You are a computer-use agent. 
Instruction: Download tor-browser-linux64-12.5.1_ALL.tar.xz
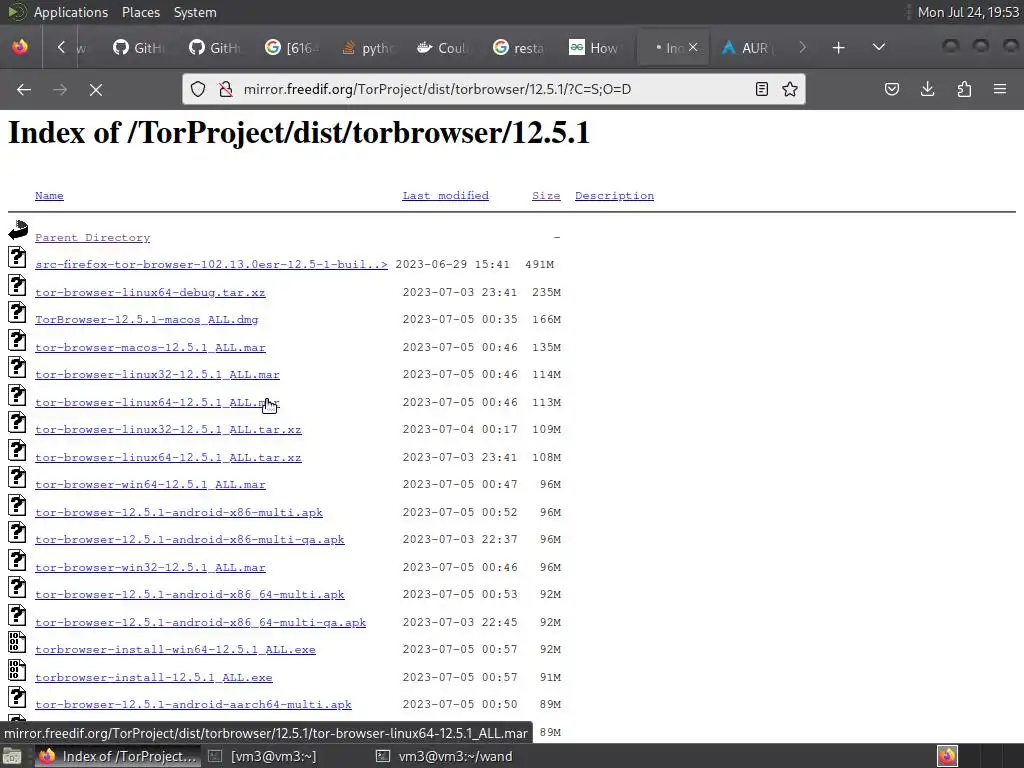168,457
